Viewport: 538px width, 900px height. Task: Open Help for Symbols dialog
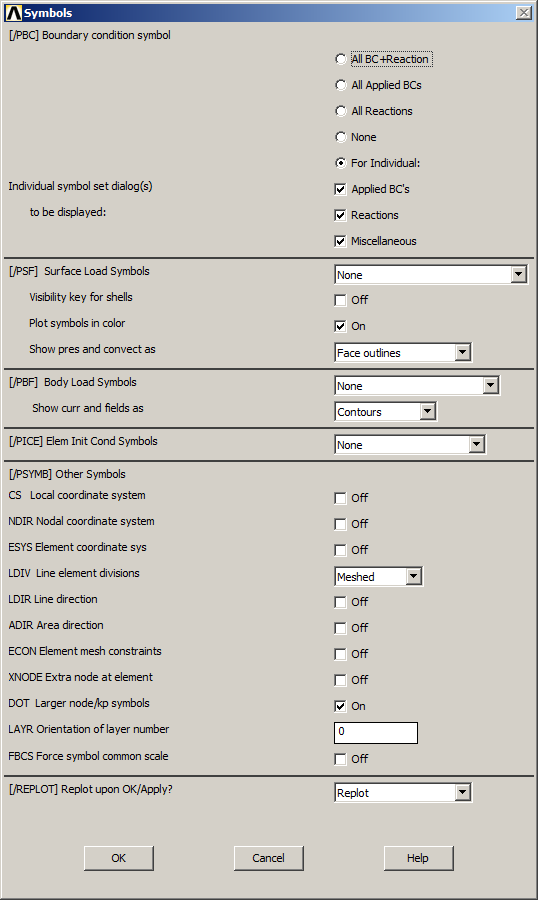click(419, 858)
